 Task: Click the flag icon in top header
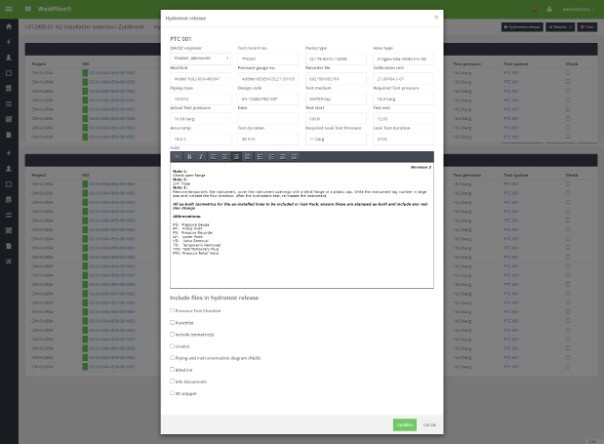(535, 9)
